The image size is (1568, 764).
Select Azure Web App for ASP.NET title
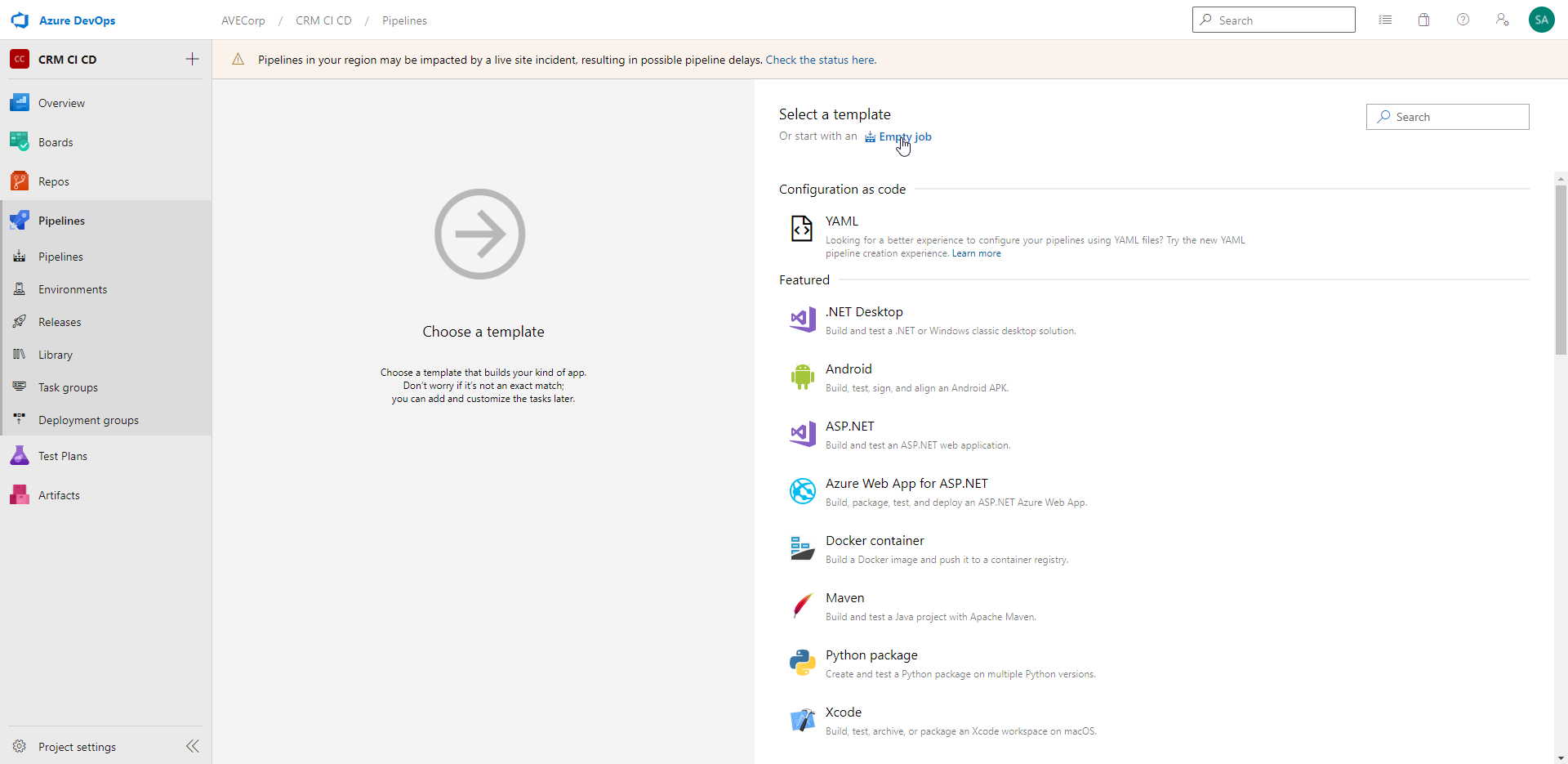pos(906,484)
